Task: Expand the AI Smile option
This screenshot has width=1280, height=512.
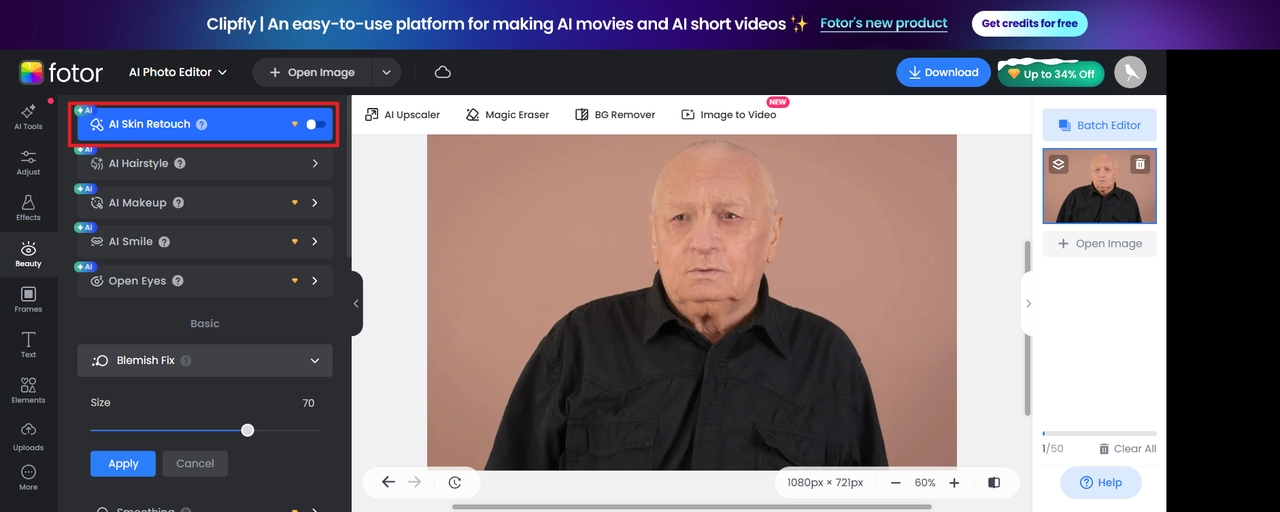Action: tap(315, 242)
